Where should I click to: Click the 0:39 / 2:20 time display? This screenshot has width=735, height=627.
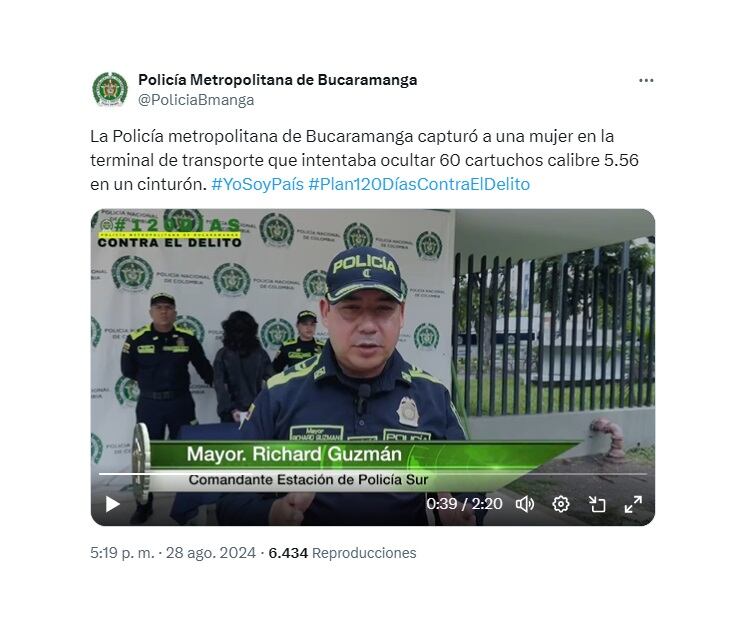pyautogui.click(x=464, y=504)
